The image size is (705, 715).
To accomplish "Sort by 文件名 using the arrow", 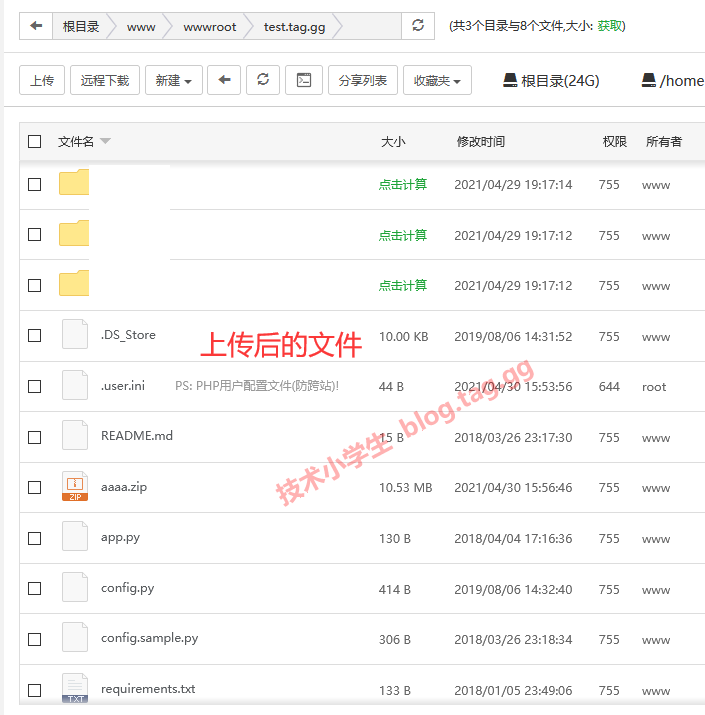I will click(105, 142).
